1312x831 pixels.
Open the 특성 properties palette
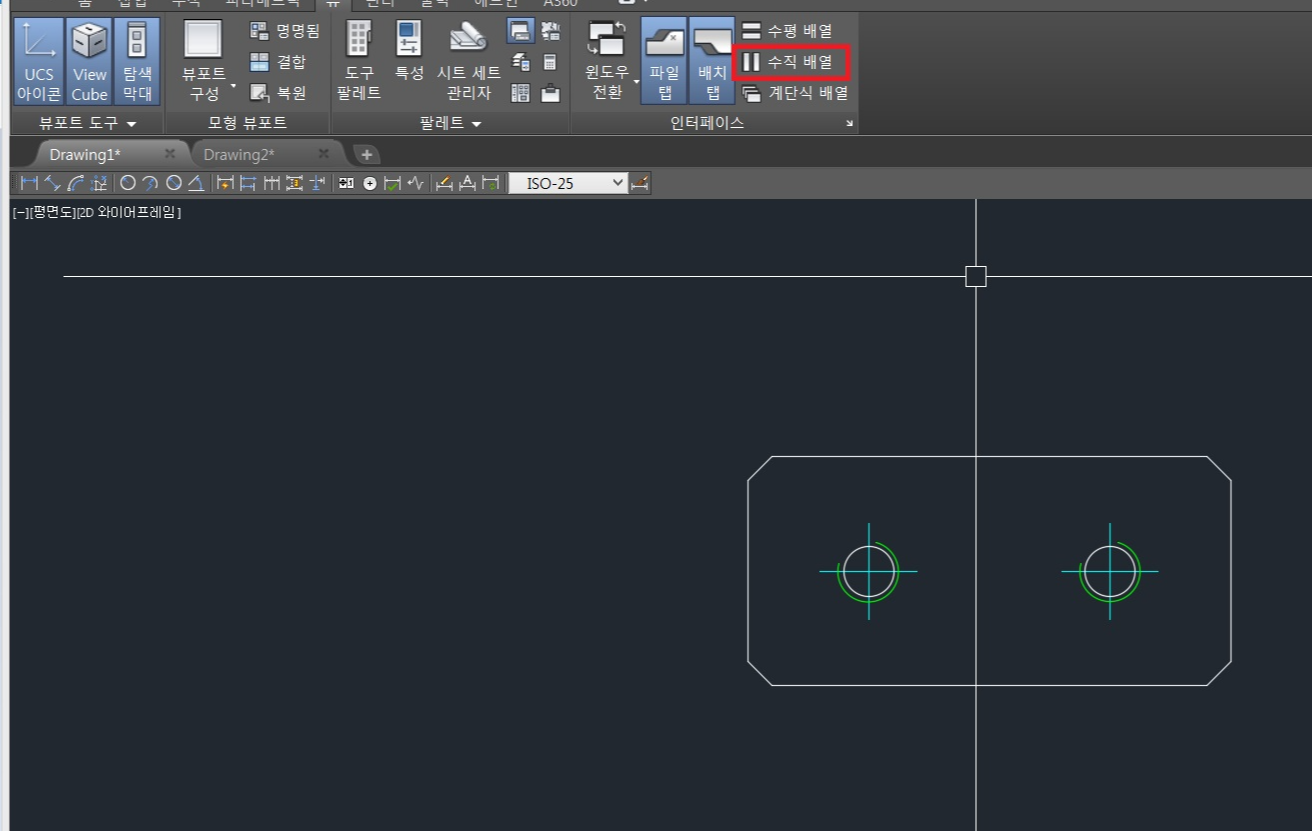click(x=409, y=61)
